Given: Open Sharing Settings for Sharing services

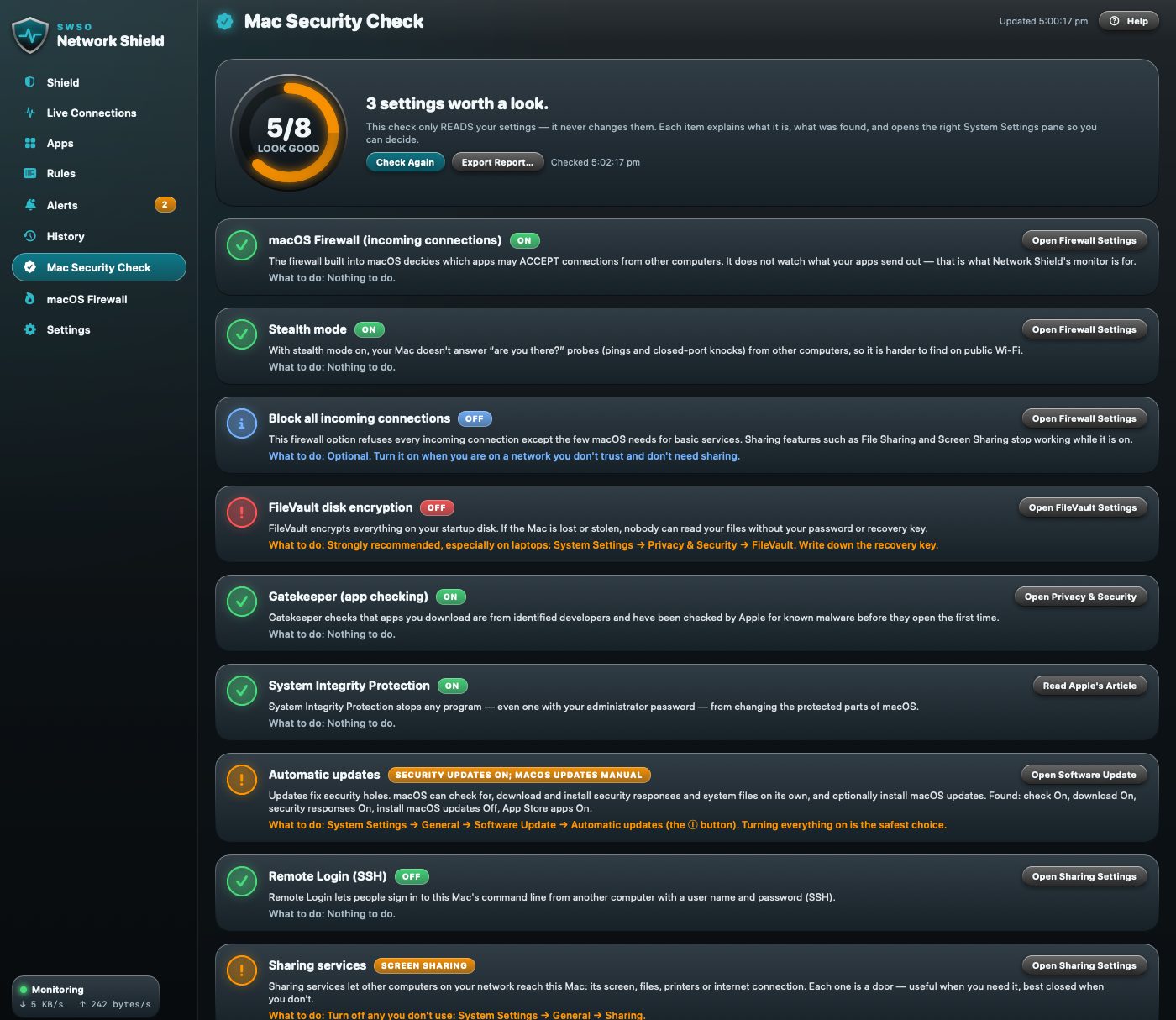Looking at the screenshot, I should tap(1084, 965).
